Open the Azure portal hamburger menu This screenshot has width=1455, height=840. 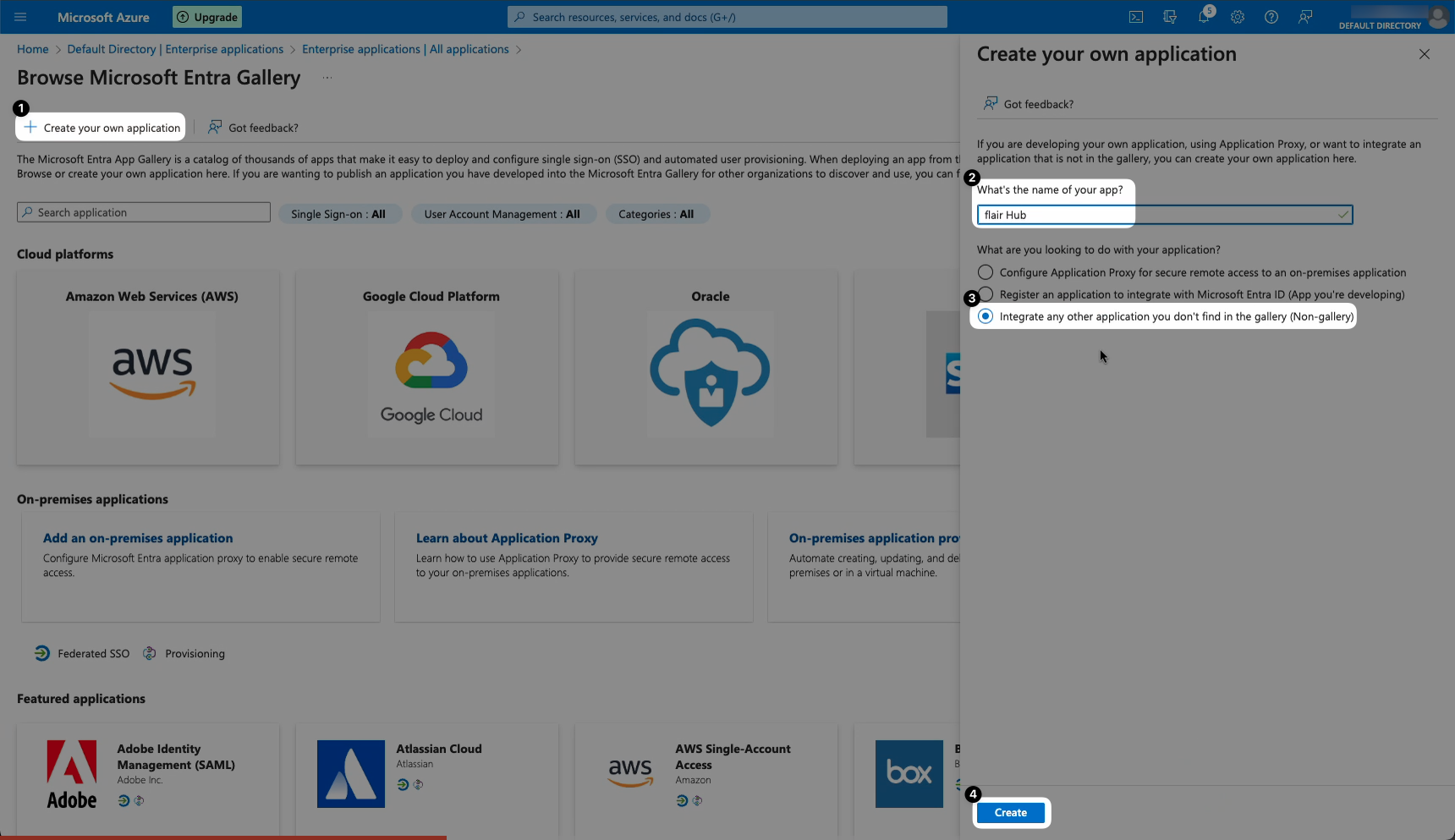pyautogui.click(x=20, y=17)
